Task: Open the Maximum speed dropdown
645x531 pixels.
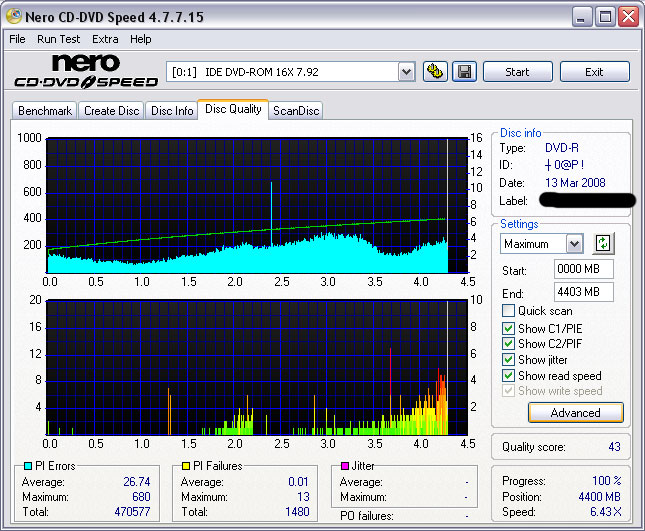Action: [x=574, y=244]
